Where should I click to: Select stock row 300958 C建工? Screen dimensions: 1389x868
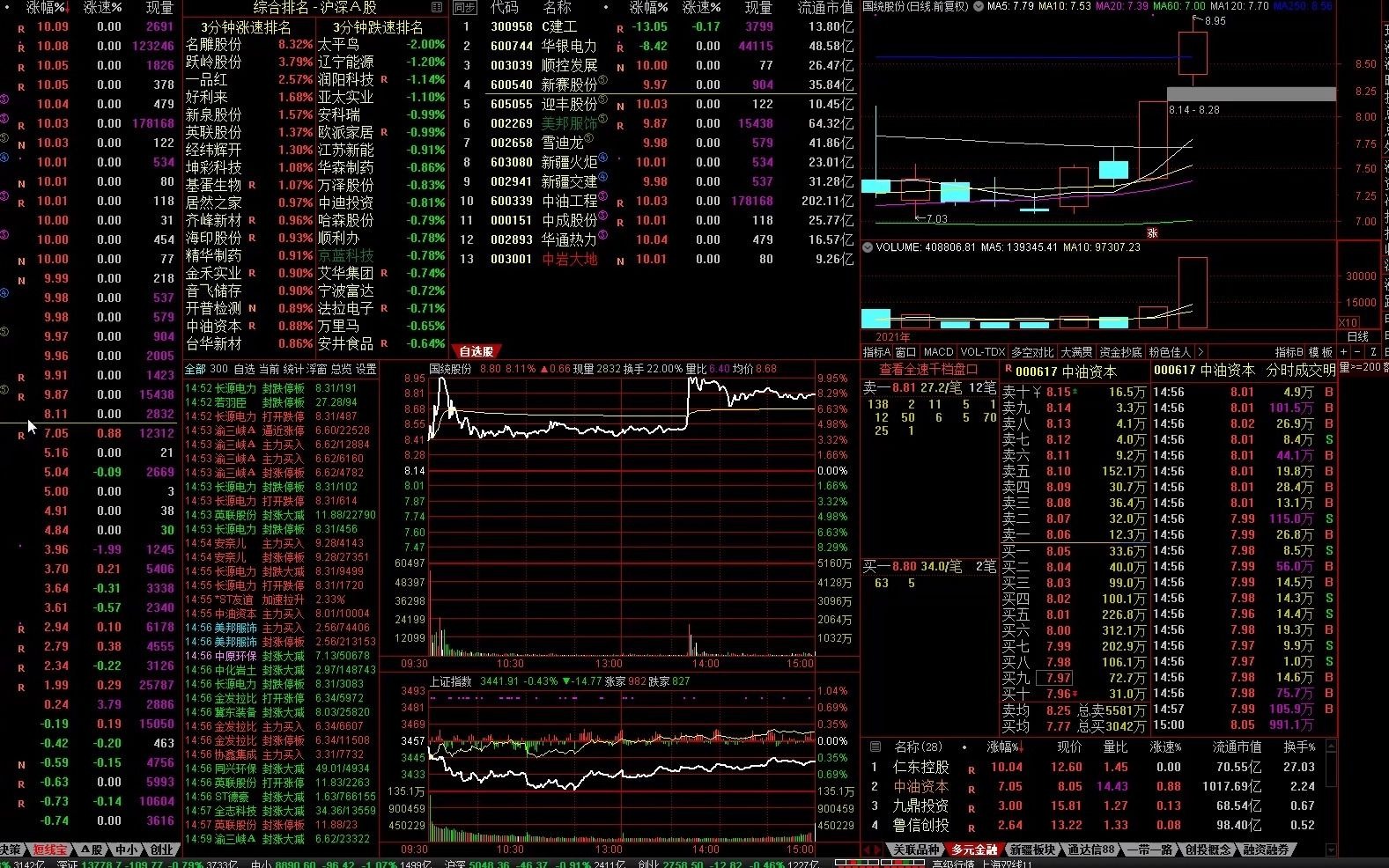click(656, 26)
